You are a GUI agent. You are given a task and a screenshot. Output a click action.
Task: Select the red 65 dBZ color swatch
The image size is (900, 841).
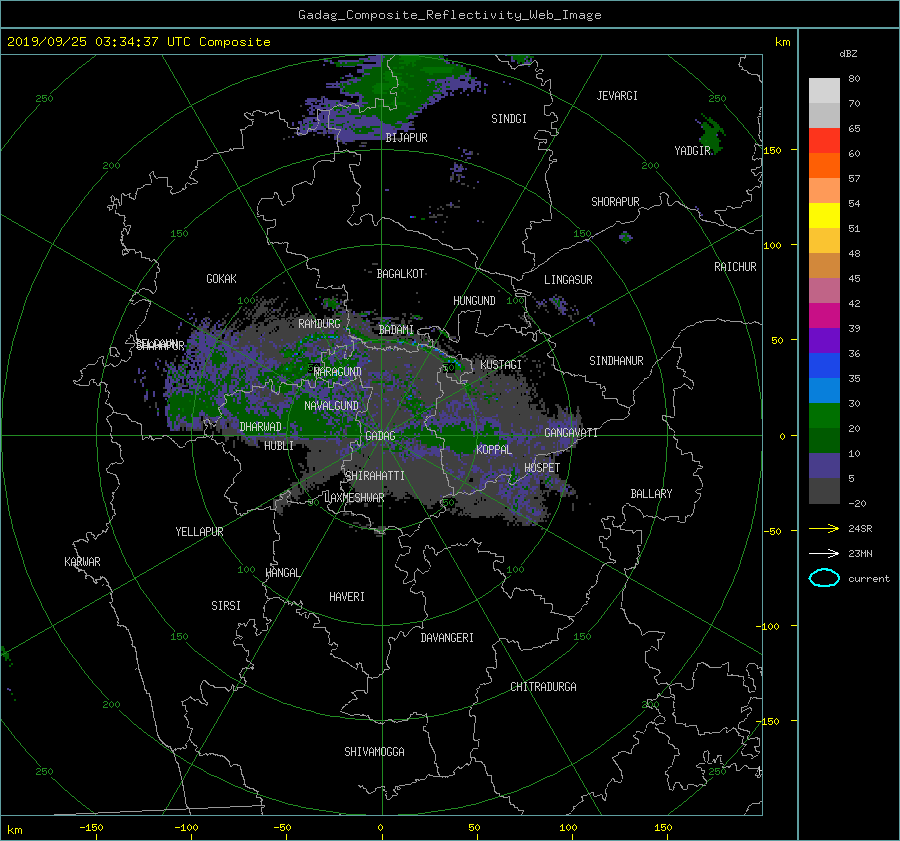pos(824,140)
